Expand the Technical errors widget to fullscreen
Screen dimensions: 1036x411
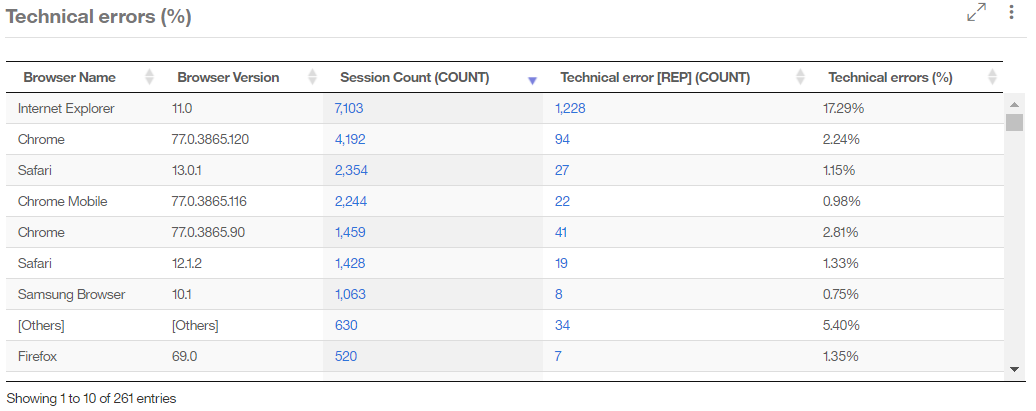pos(977,13)
